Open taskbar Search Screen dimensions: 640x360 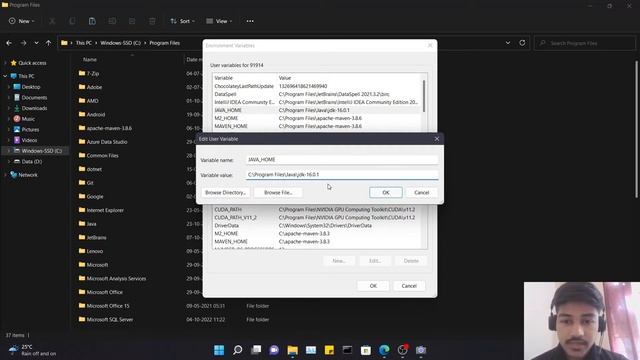[x=238, y=350]
